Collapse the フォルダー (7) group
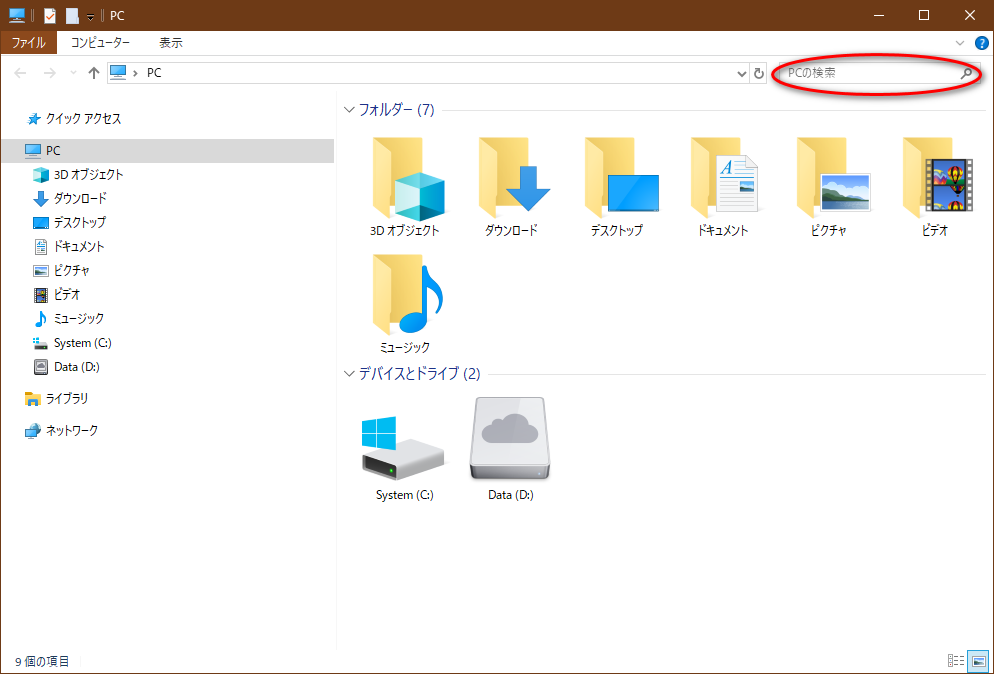Image resolution: width=994 pixels, height=674 pixels. pyautogui.click(x=349, y=110)
